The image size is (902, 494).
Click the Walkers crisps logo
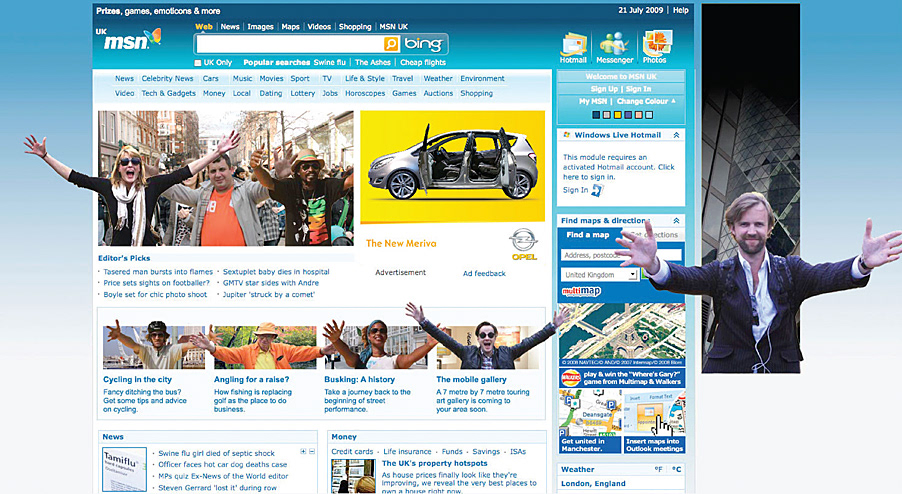571,378
